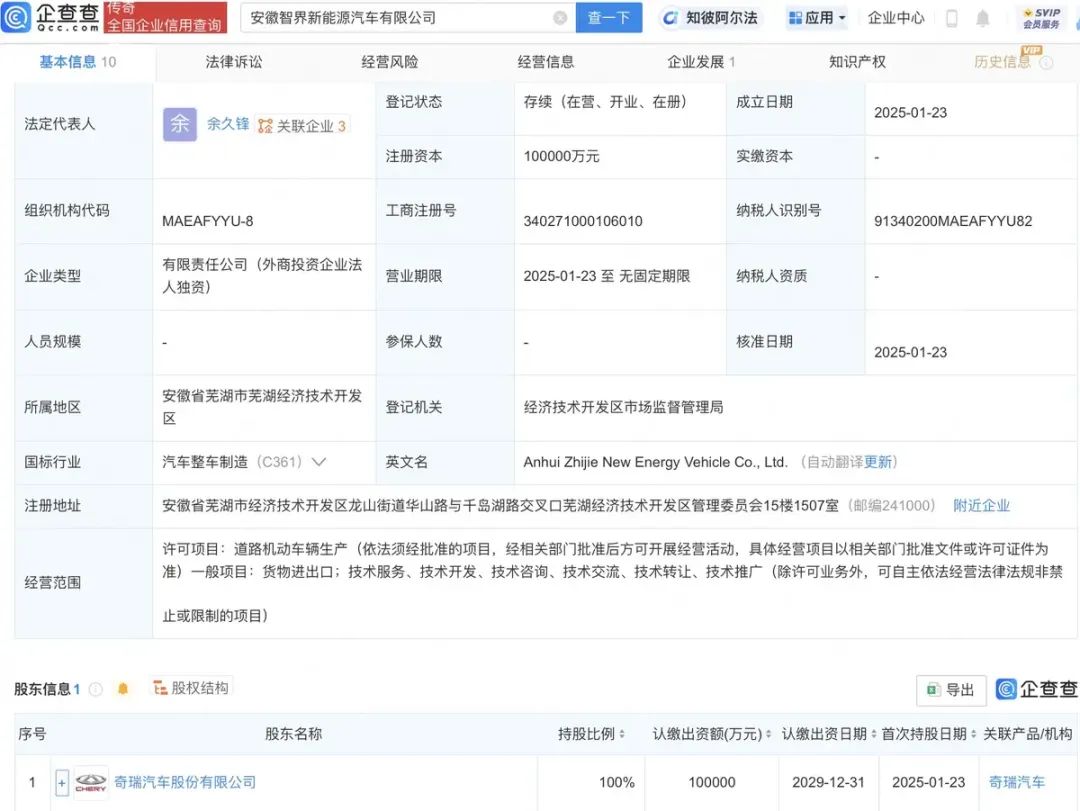Click 更新 link beside English name
1080x811 pixels.
coord(878,462)
